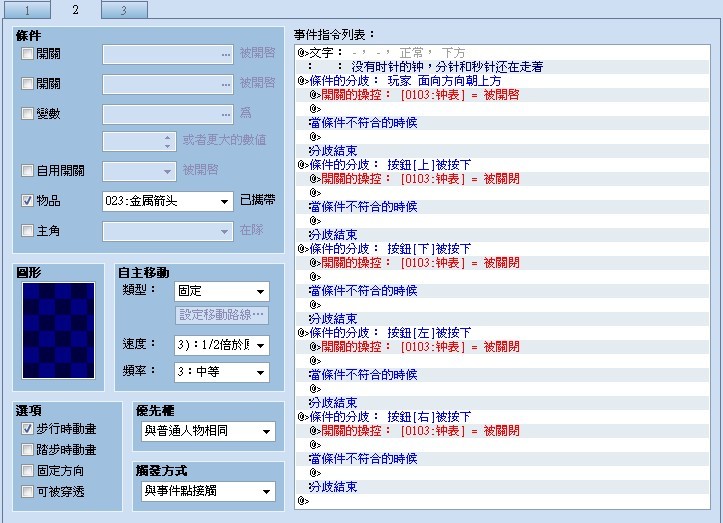Enable the 固定方向 option
This screenshot has height=523, width=723.
coord(27,471)
